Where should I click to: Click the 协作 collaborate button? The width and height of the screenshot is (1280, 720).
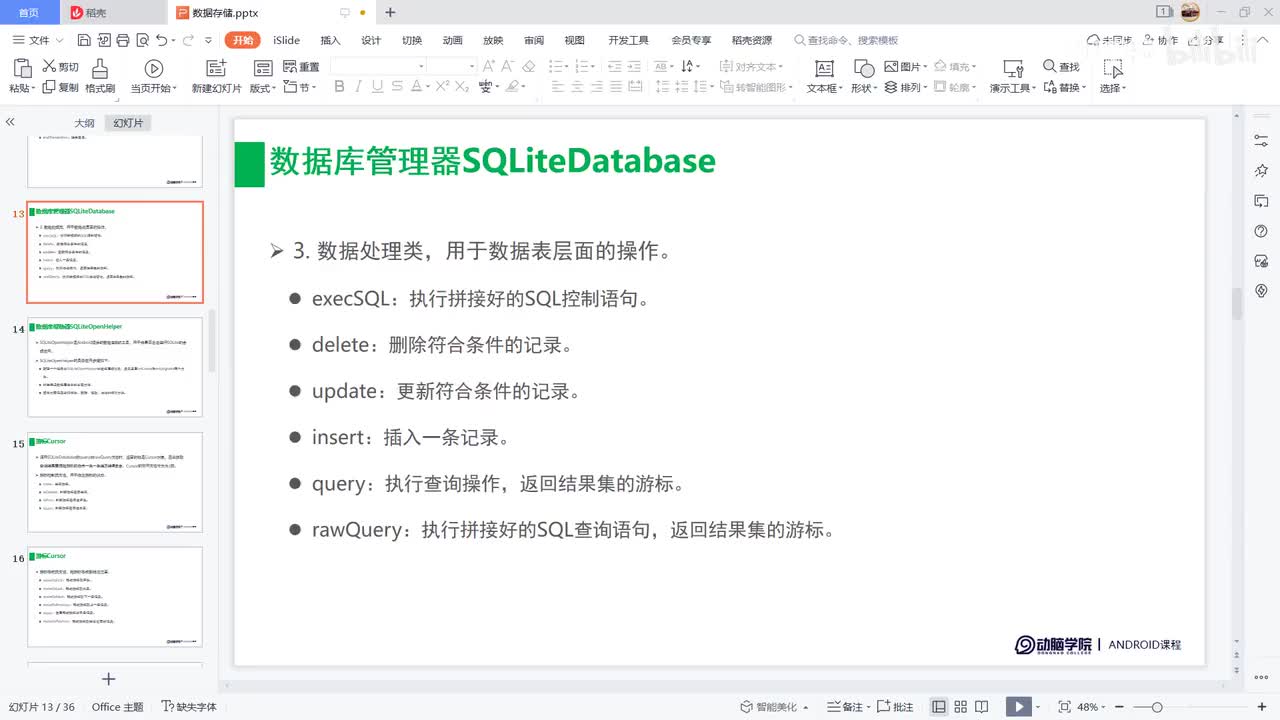pos(1160,40)
